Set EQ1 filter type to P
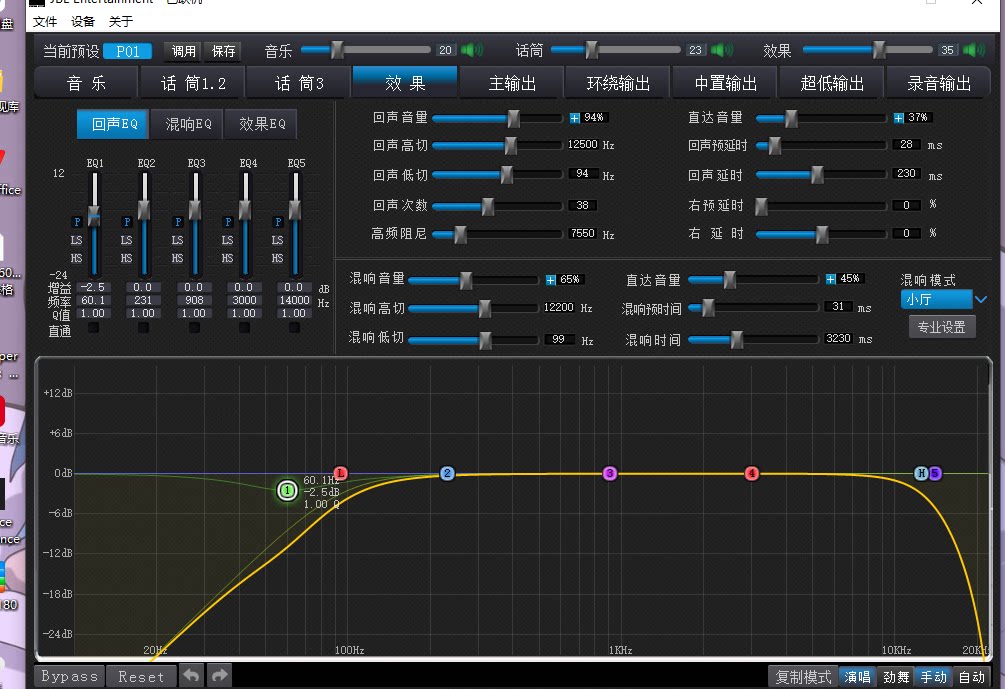The width and height of the screenshot is (1005, 689). tap(77, 222)
